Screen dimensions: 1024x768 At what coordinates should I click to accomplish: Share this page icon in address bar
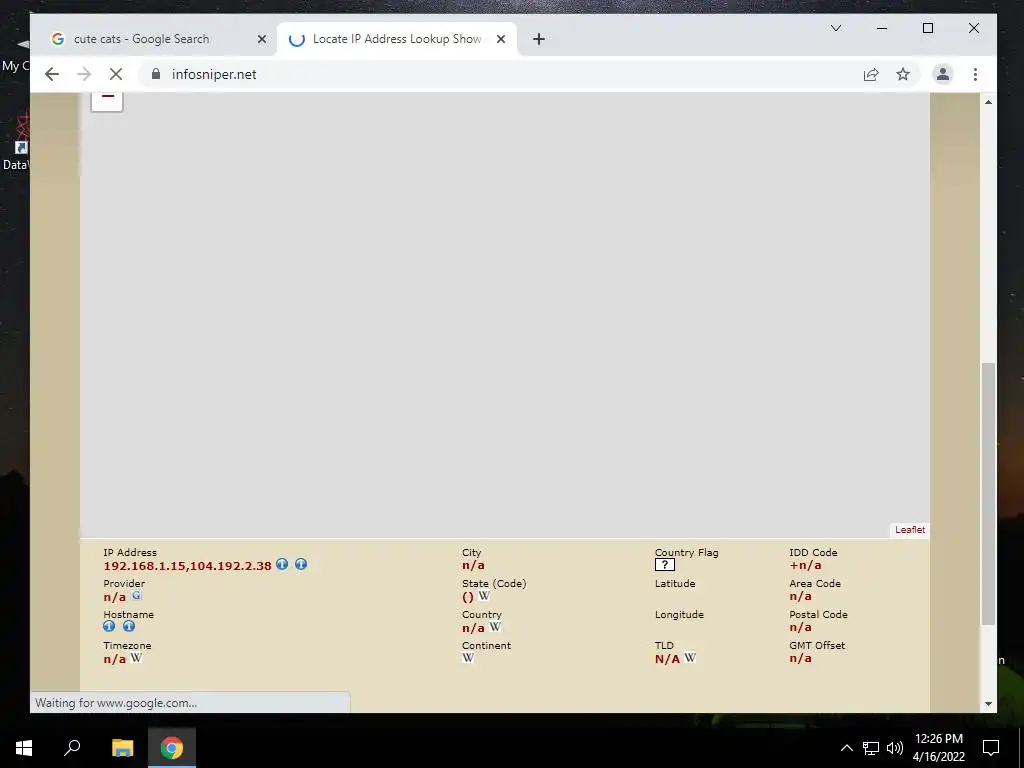pyautogui.click(x=871, y=74)
